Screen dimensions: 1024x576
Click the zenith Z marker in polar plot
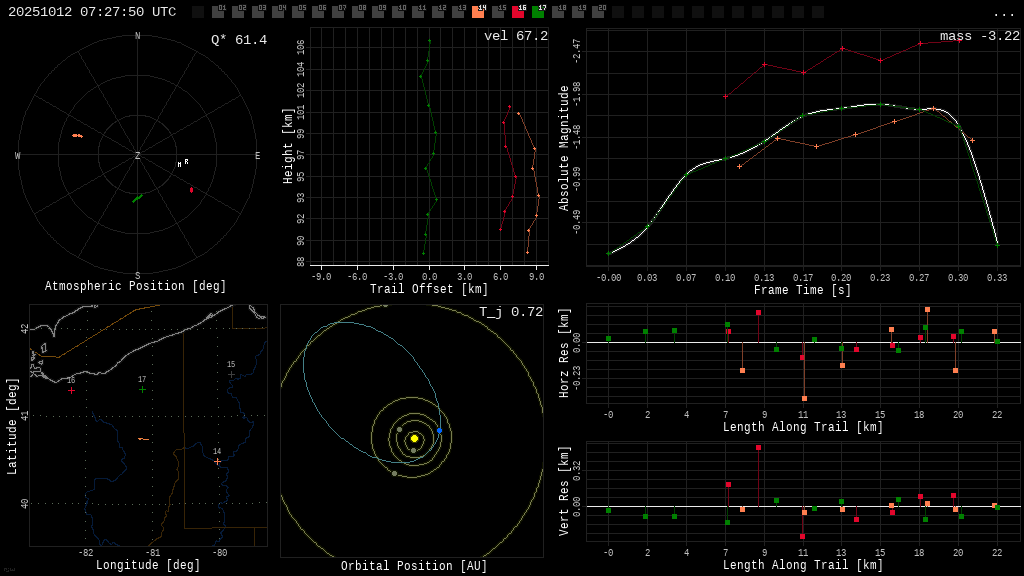tap(138, 156)
